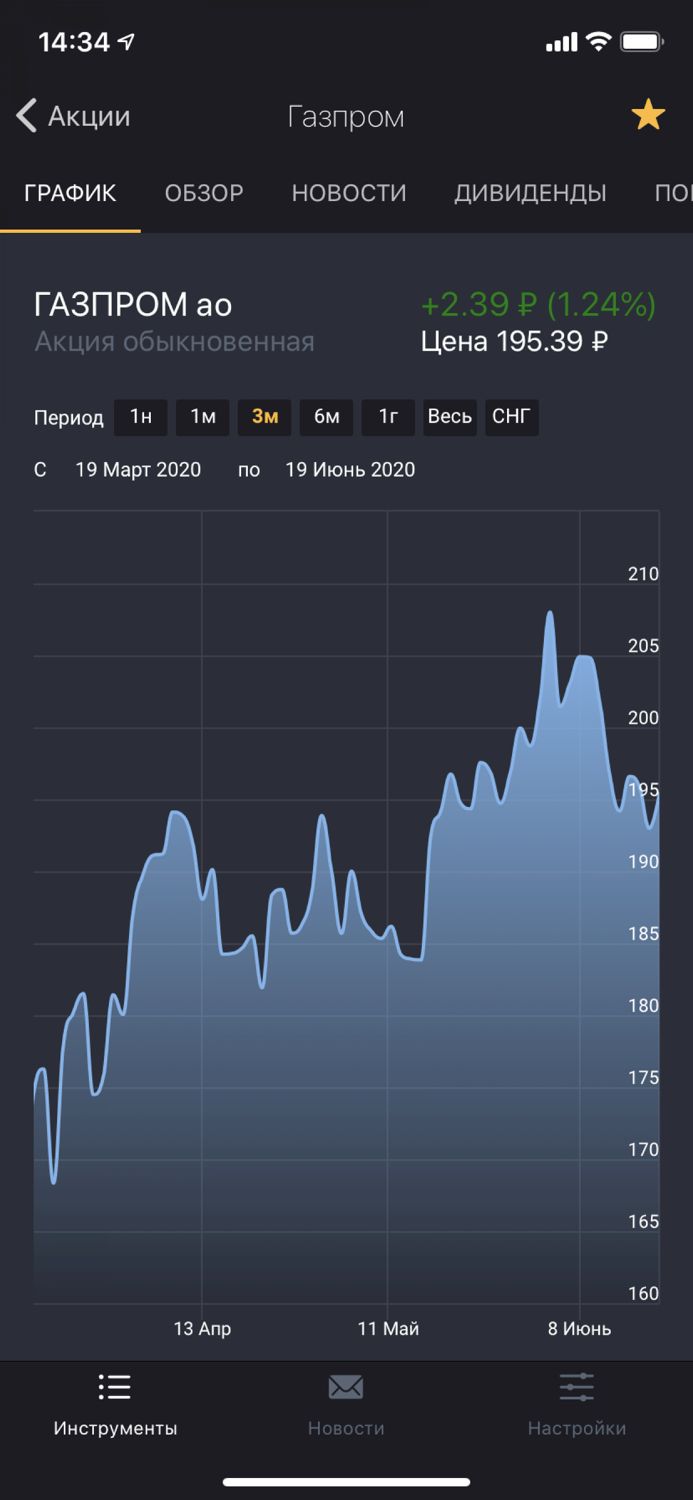The height and width of the screenshot is (1500, 693).
Task: Open the ДИВИДЕНДЫ tab
Action: (x=530, y=193)
